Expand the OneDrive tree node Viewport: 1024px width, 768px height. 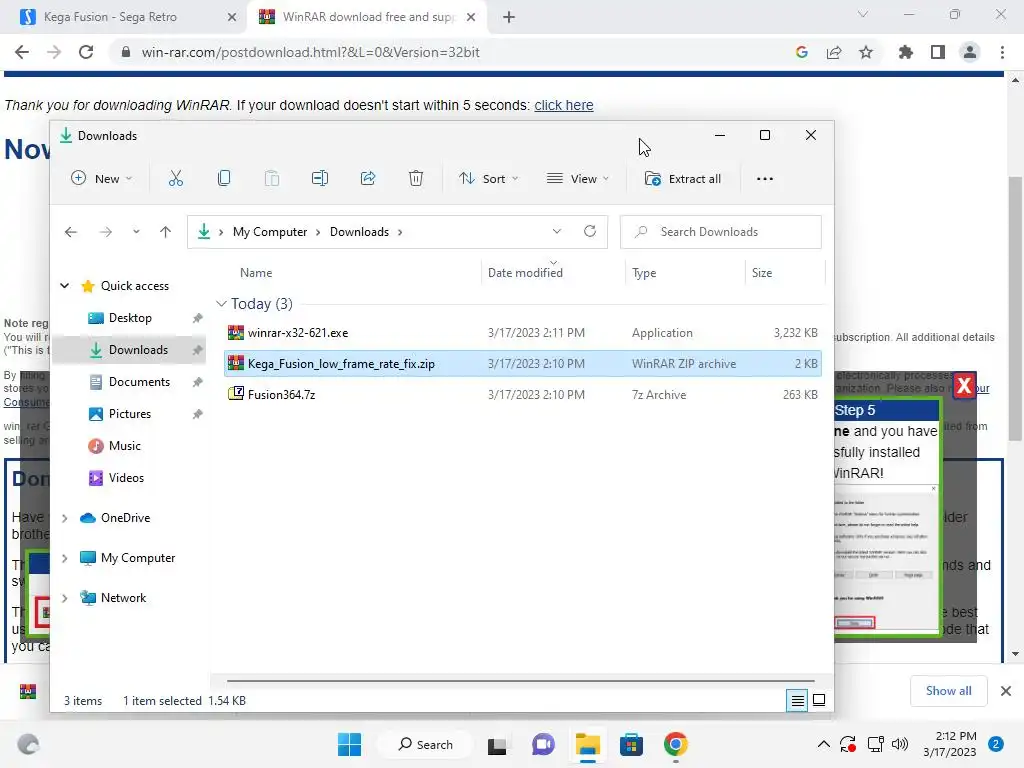pos(65,518)
